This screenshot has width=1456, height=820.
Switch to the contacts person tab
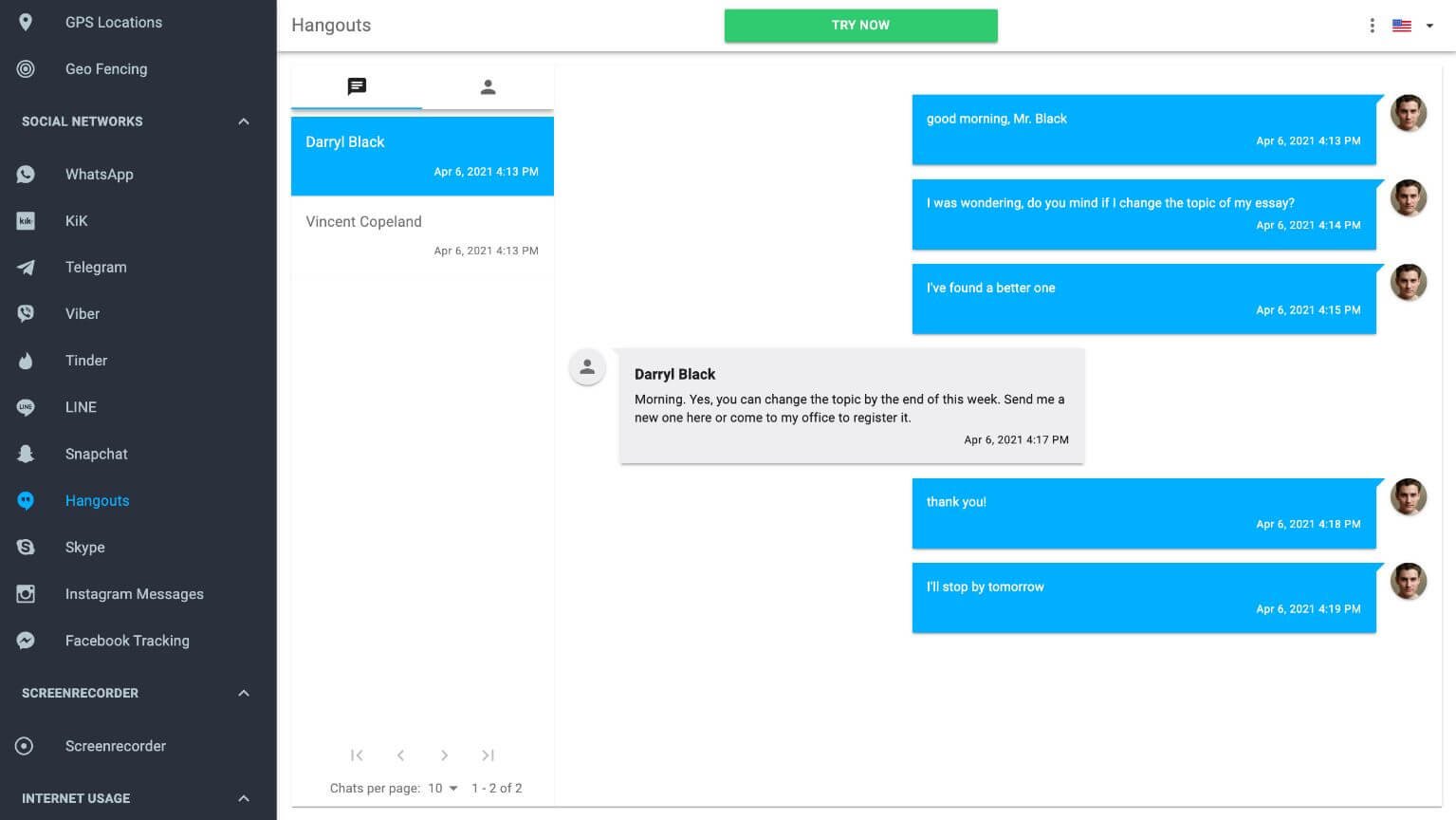pyautogui.click(x=488, y=87)
